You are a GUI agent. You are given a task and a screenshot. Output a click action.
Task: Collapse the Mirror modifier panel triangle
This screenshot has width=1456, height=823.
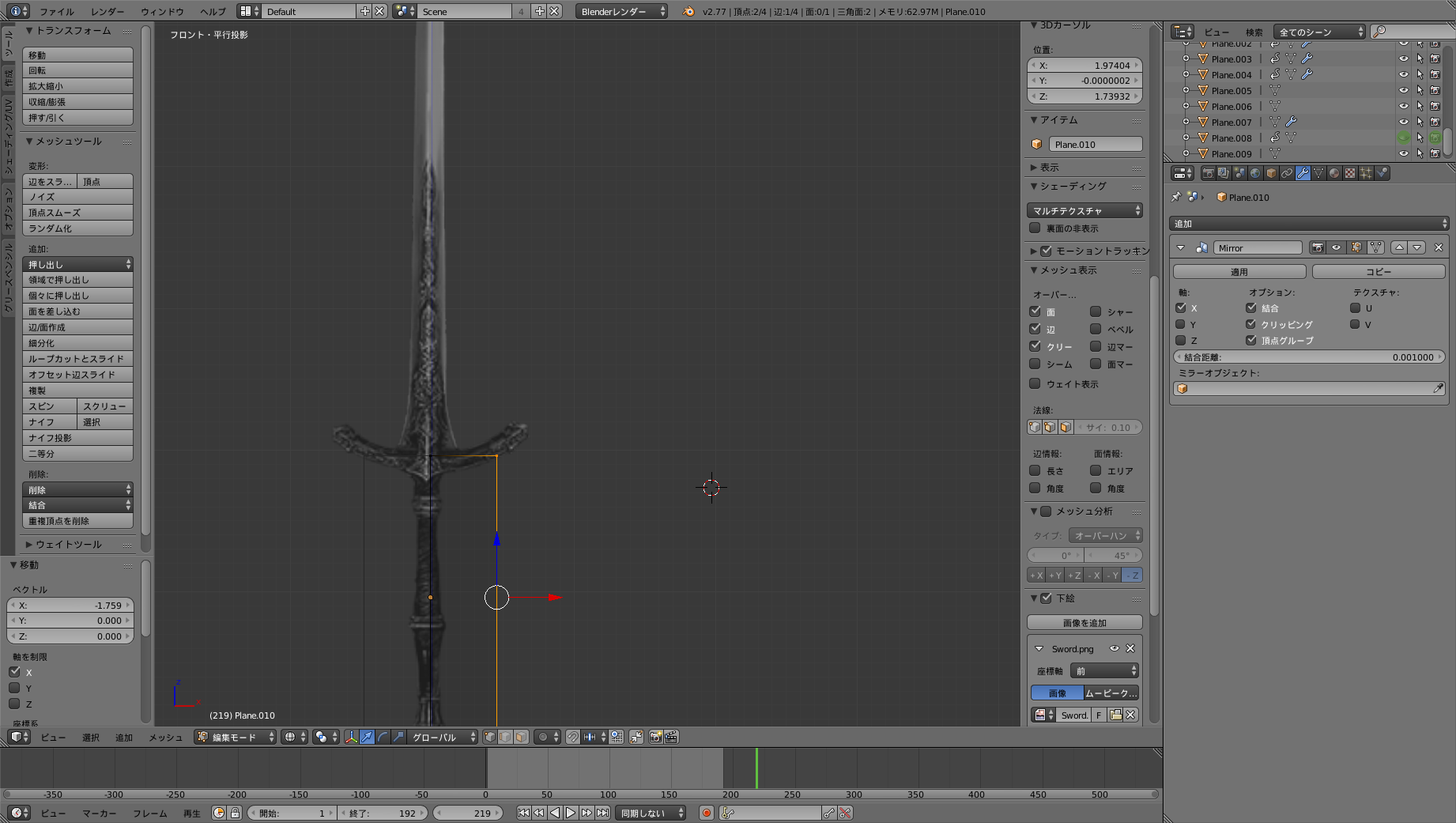coord(1181,247)
